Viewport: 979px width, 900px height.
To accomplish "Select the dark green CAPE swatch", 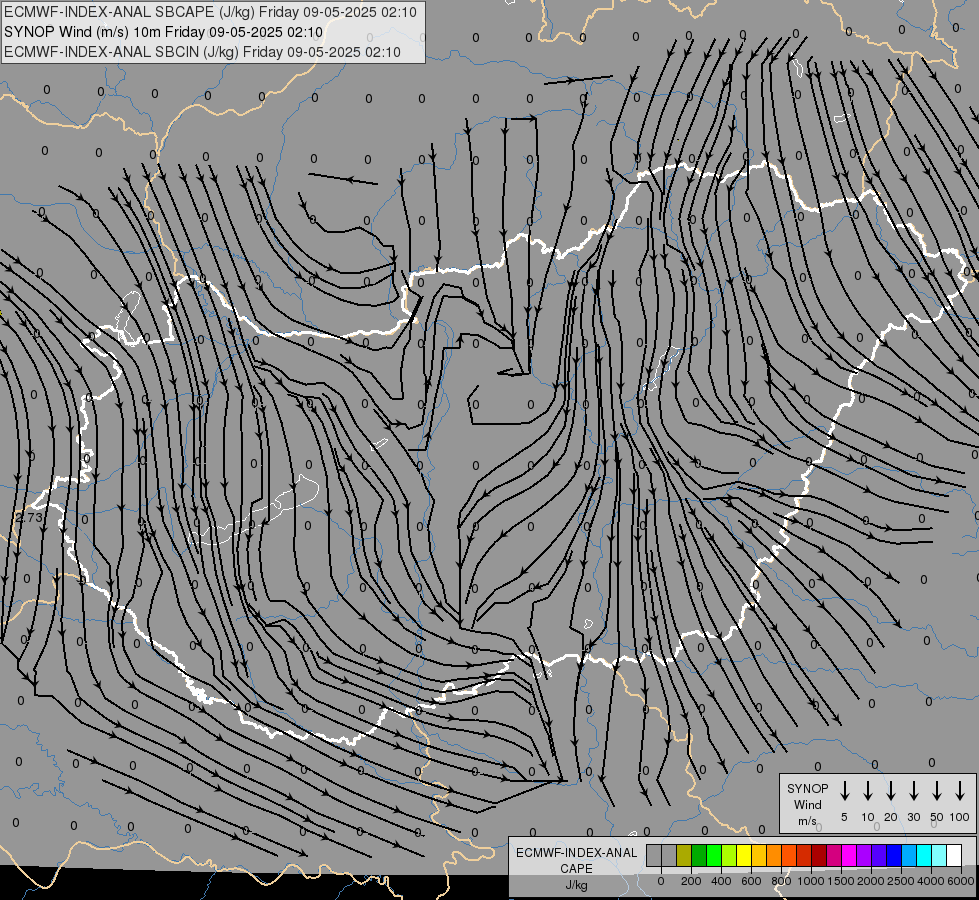I will pyautogui.click(x=699, y=856).
